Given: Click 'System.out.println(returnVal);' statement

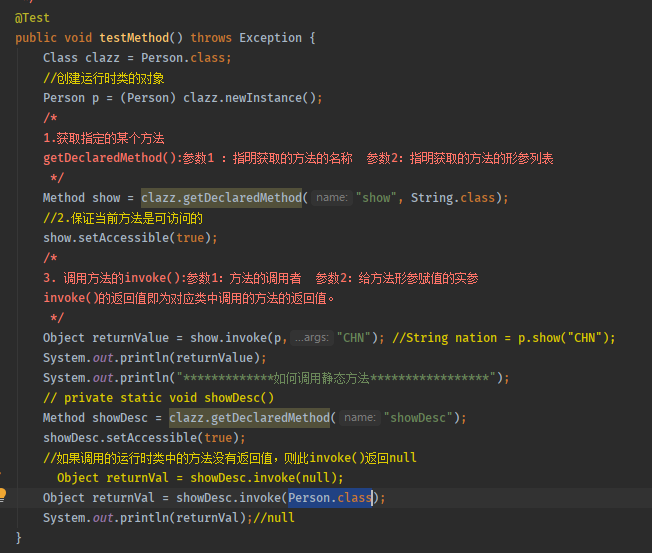Looking at the screenshot, I should pyautogui.click(x=148, y=518).
